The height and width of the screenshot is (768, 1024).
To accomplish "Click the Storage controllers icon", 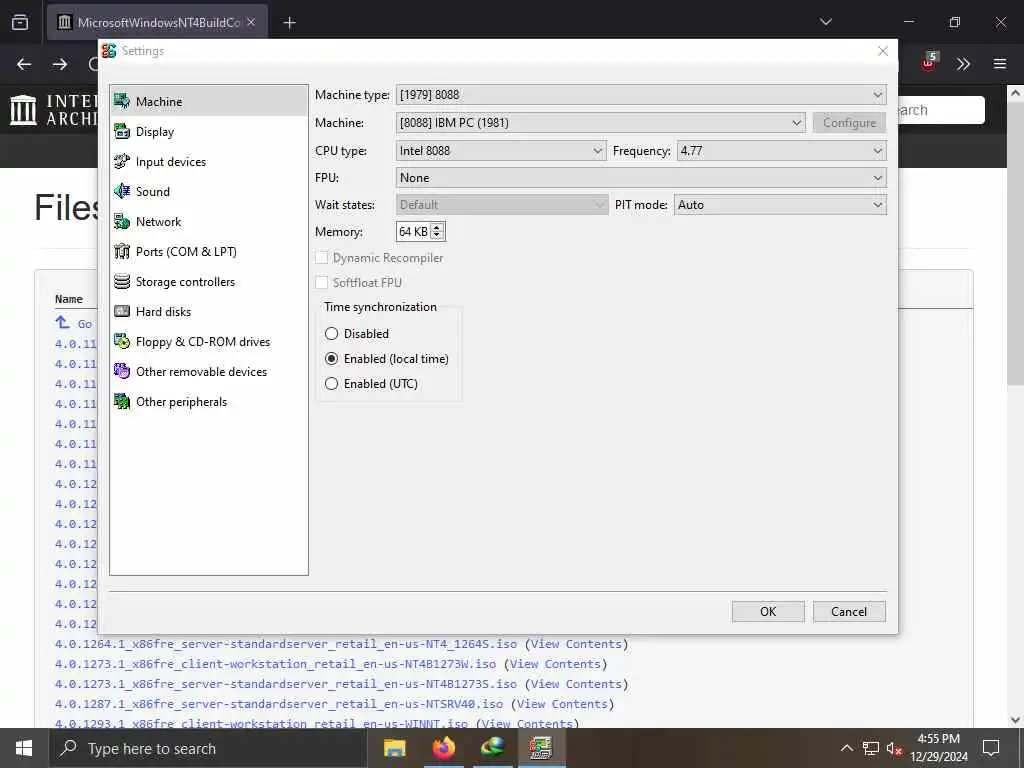I will [122, 281].
